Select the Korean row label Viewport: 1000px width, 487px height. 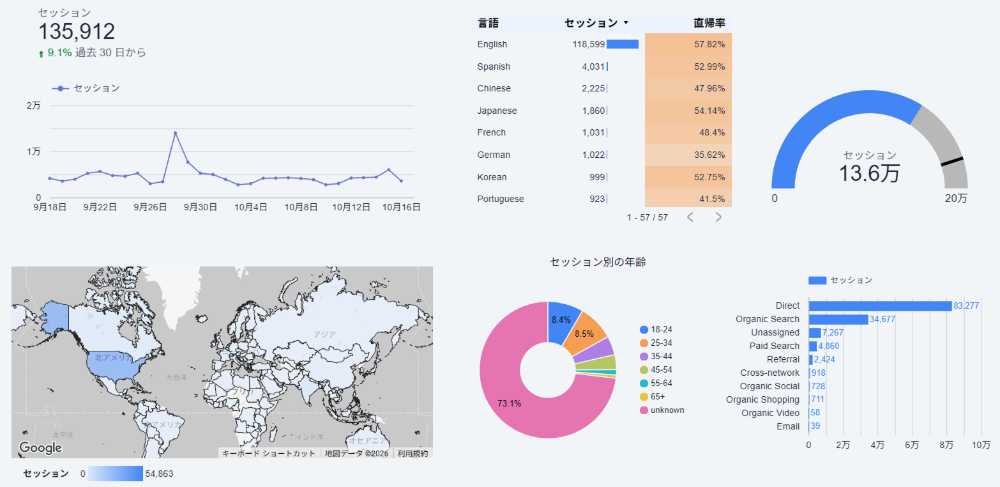(492, 177)
